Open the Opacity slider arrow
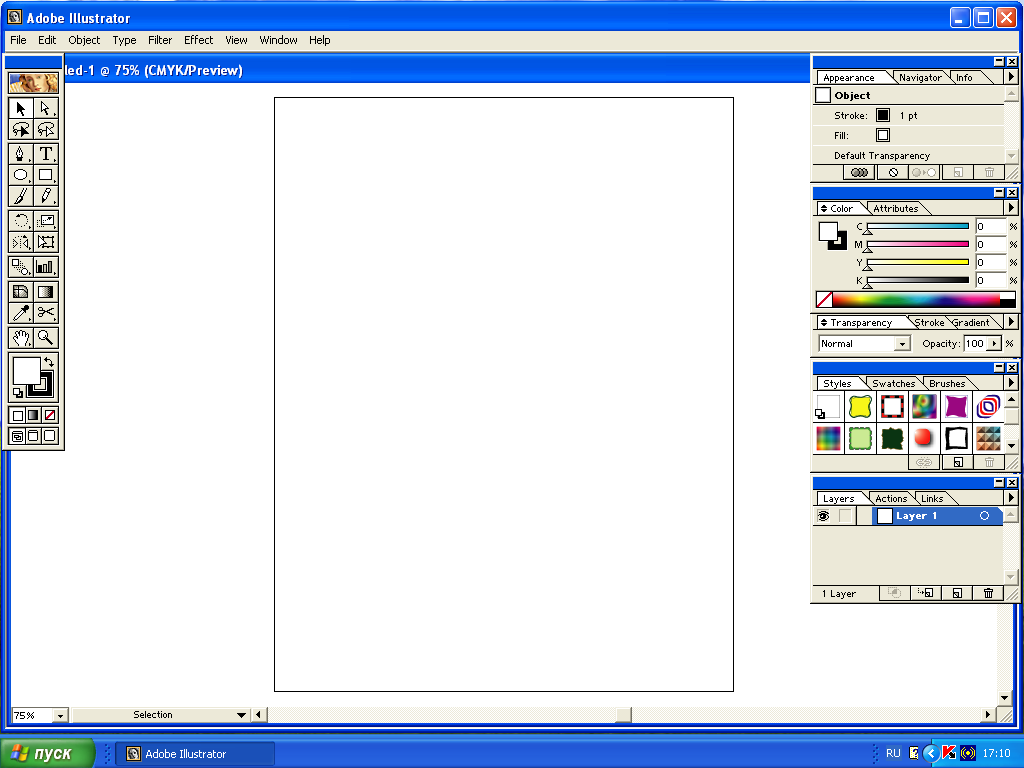 pos(995,344)
